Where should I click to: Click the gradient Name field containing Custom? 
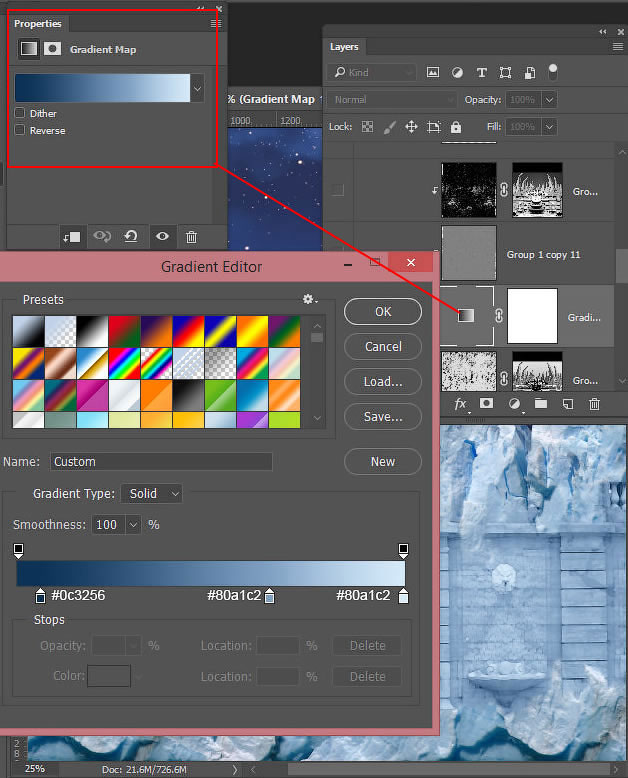[161, 461]
